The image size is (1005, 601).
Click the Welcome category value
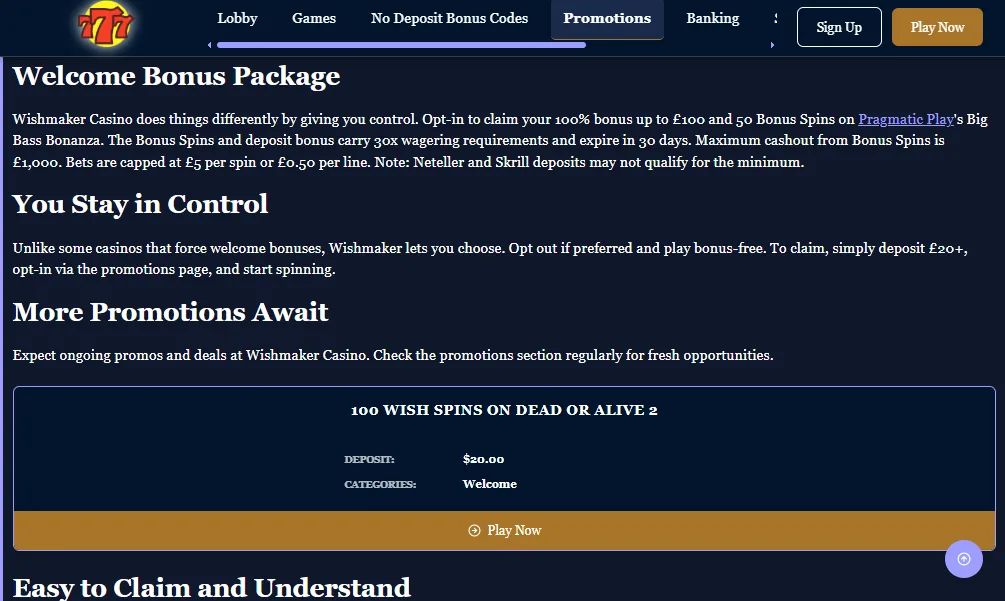[x=490, y=484]
